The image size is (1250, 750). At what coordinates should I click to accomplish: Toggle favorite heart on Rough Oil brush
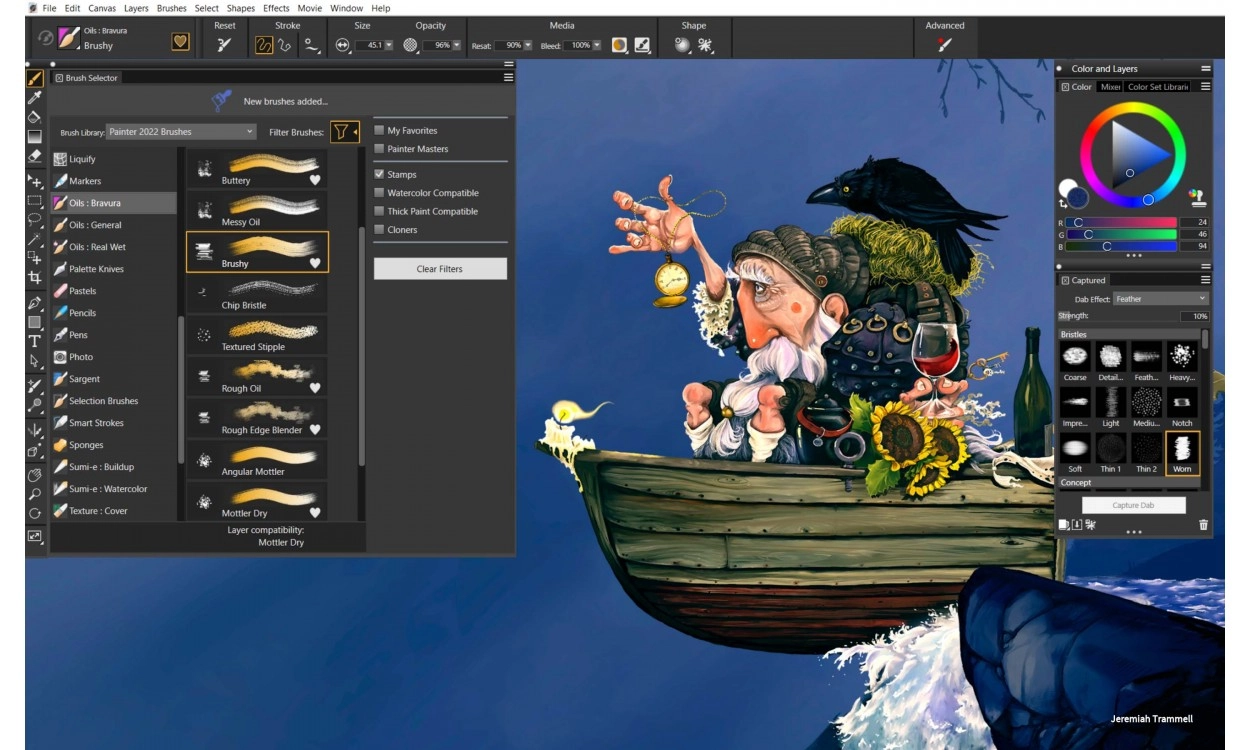coord(315,388)
